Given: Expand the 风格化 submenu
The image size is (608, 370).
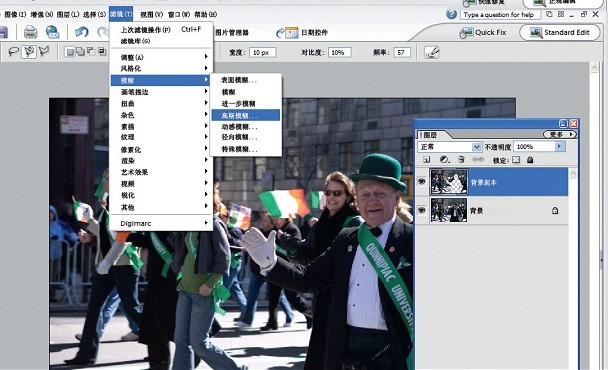Looking at the screenshot, I should coord(161,68).
